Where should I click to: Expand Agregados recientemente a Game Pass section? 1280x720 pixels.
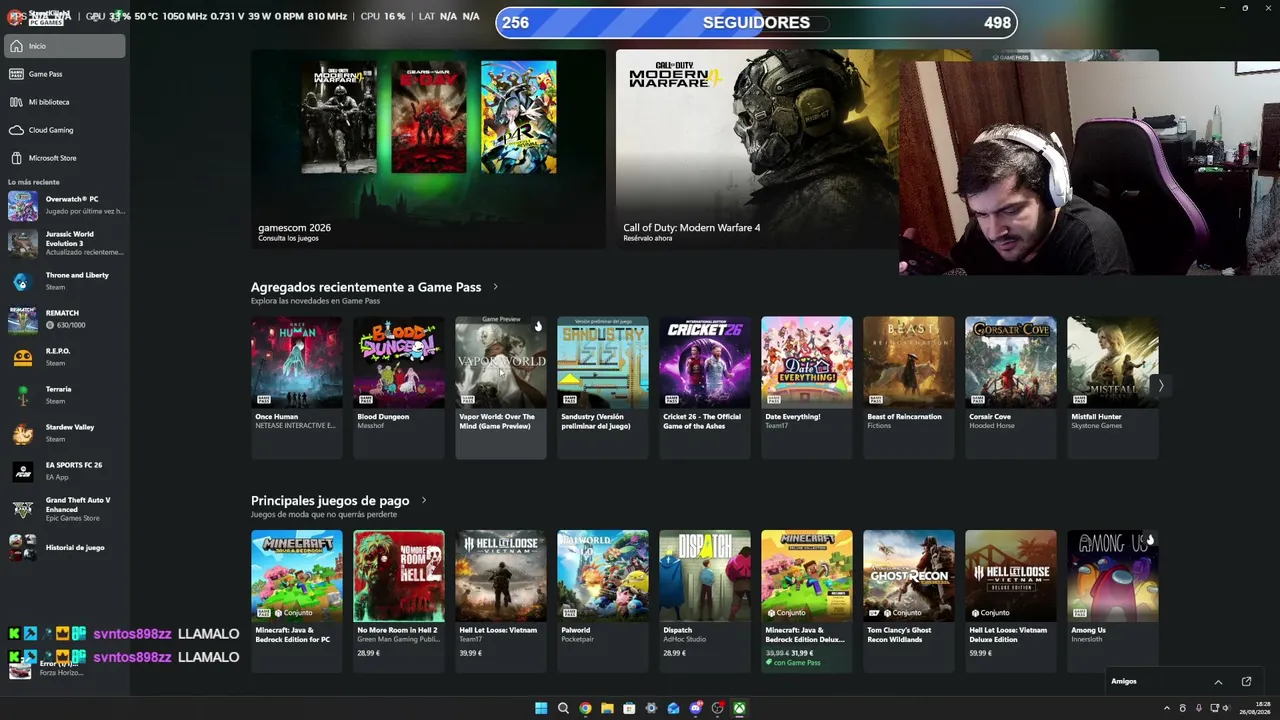pyautogui.click(x=495, y=287)
